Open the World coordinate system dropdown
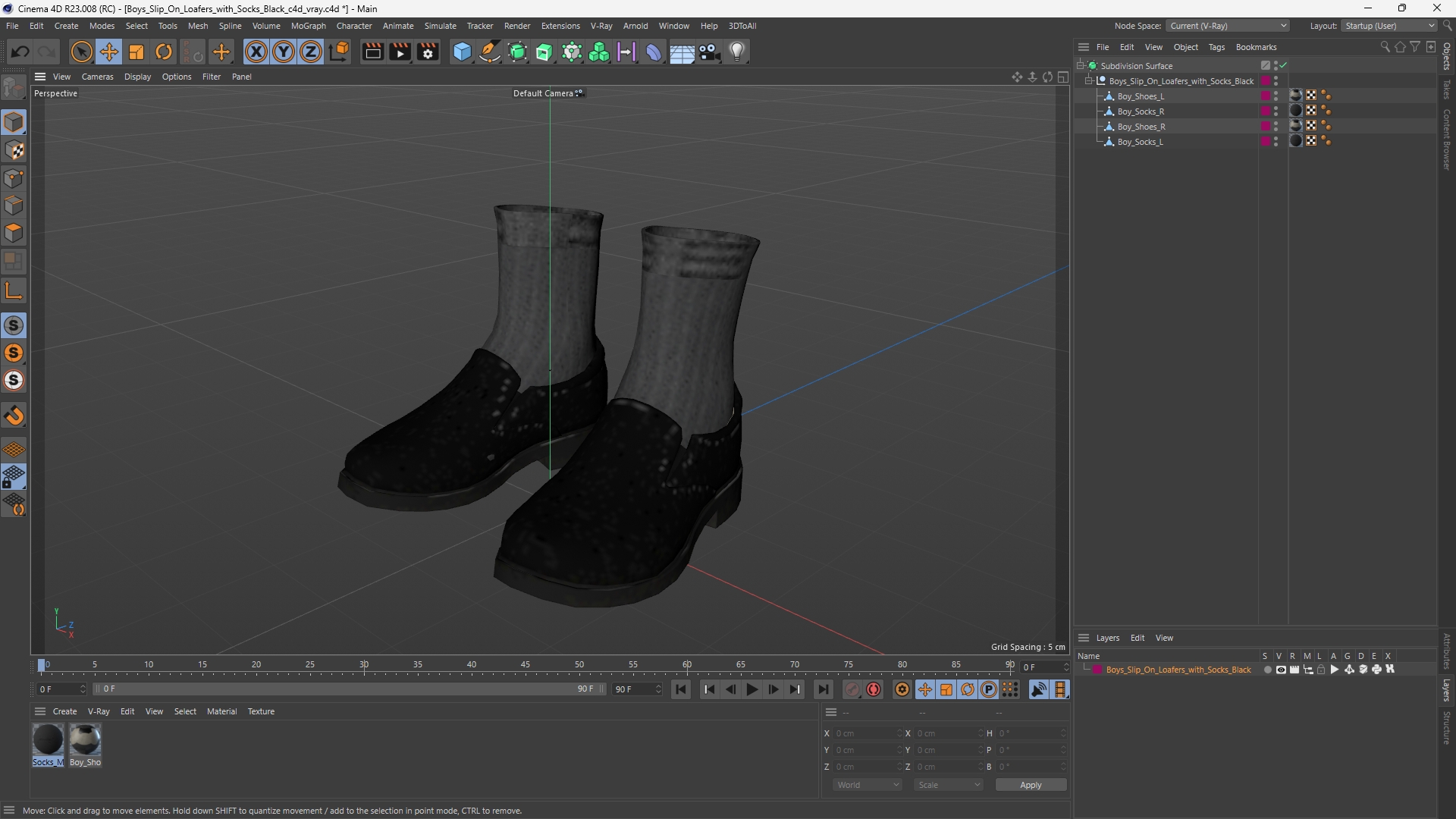Viewport: 1456px width, 819px height. click(x=867, y=785)
